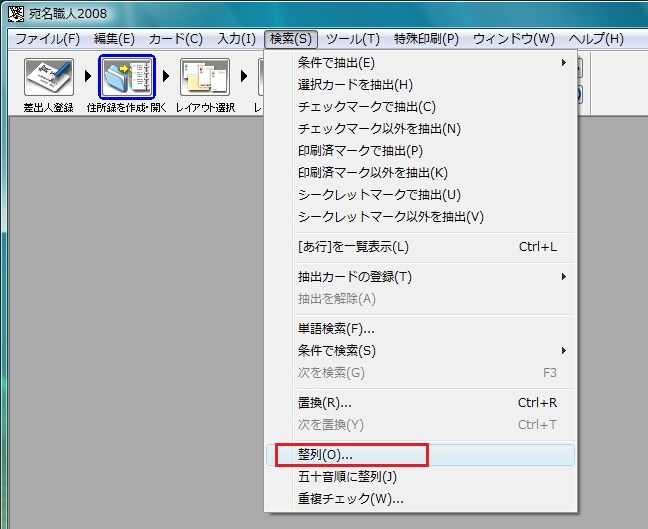Open the ウィンドウ(W) menu
648x529 pixels.
[x=513, y=39]
